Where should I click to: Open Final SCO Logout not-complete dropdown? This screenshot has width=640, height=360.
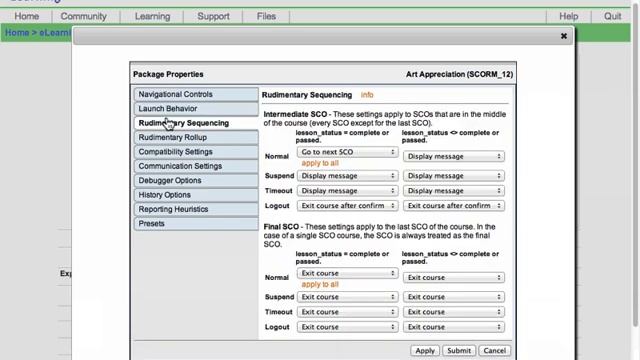(453, 327)
